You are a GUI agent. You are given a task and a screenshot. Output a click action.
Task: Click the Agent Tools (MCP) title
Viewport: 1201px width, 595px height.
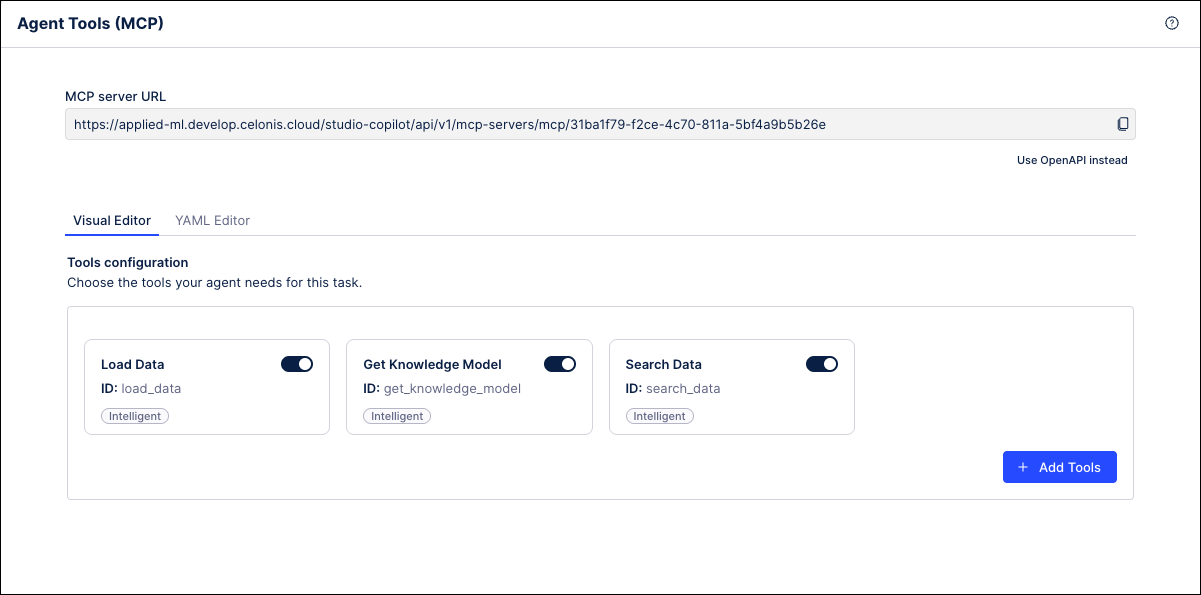89,22
